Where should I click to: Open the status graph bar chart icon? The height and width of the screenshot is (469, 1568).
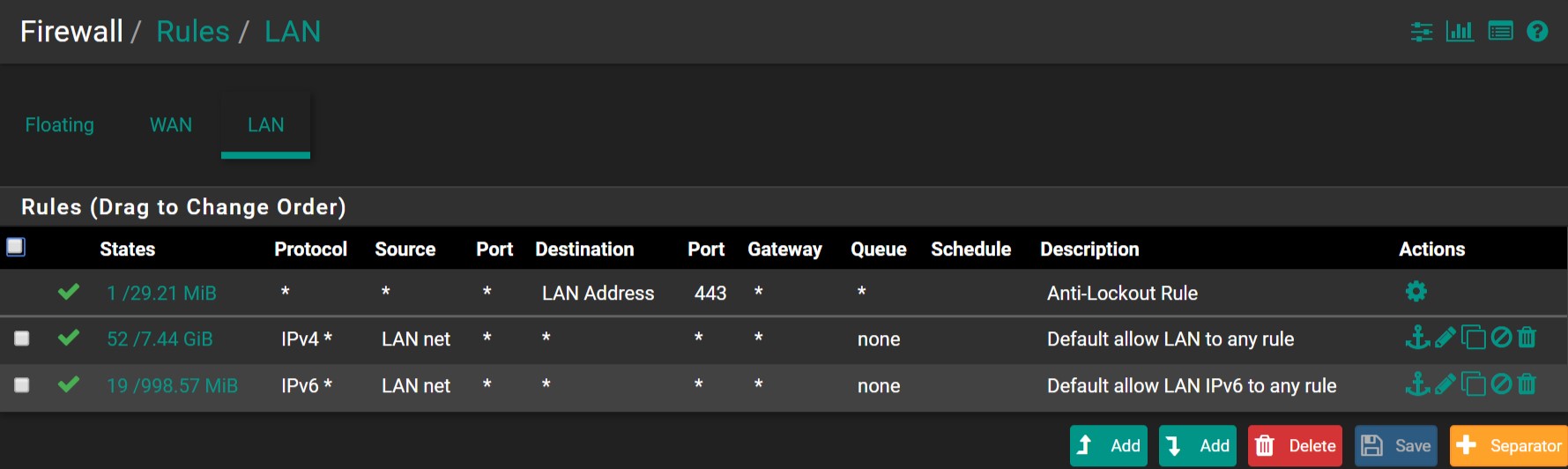(x=1460, y=32)
